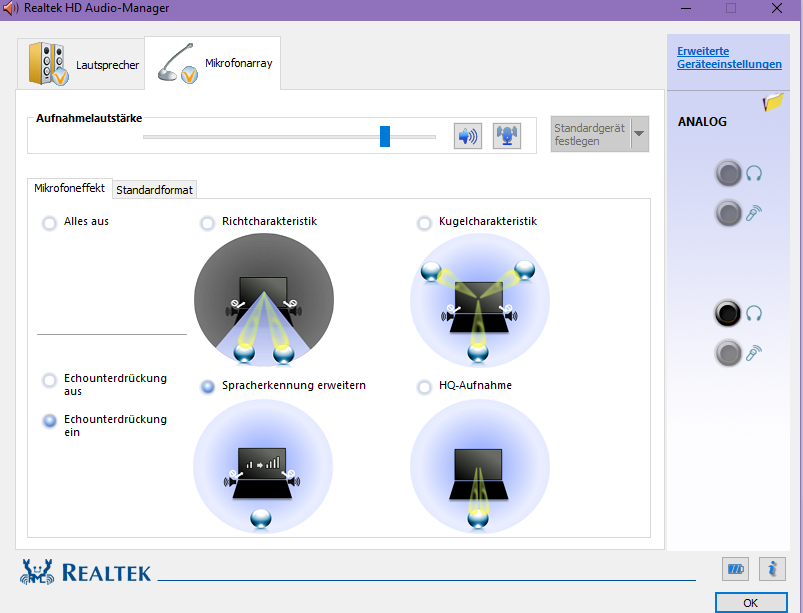Click the OK button
Viewport: 803px width, 613px height.
[x=751, y=603]
